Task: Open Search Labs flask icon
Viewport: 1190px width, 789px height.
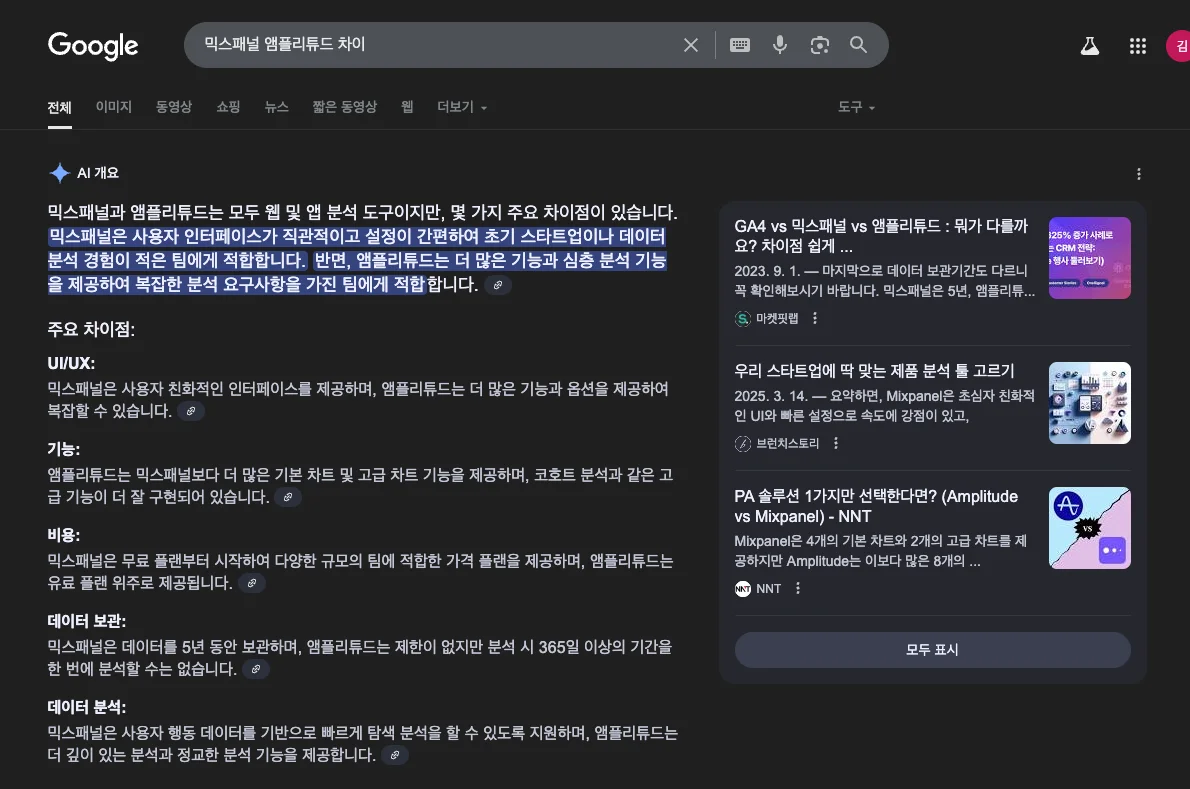Action: click(1090, 46)
